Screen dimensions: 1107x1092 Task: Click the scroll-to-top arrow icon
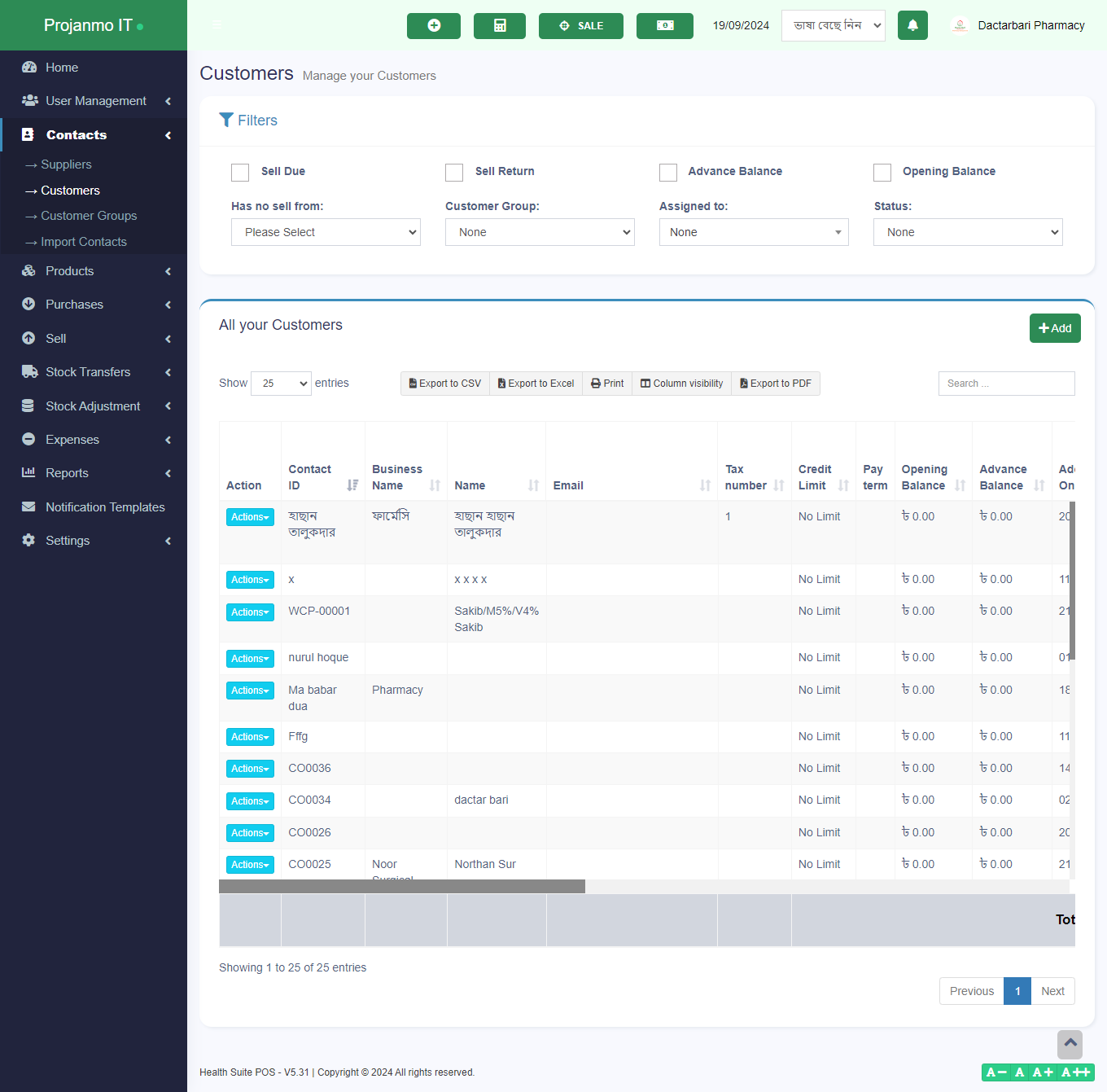(1070, 1043)
